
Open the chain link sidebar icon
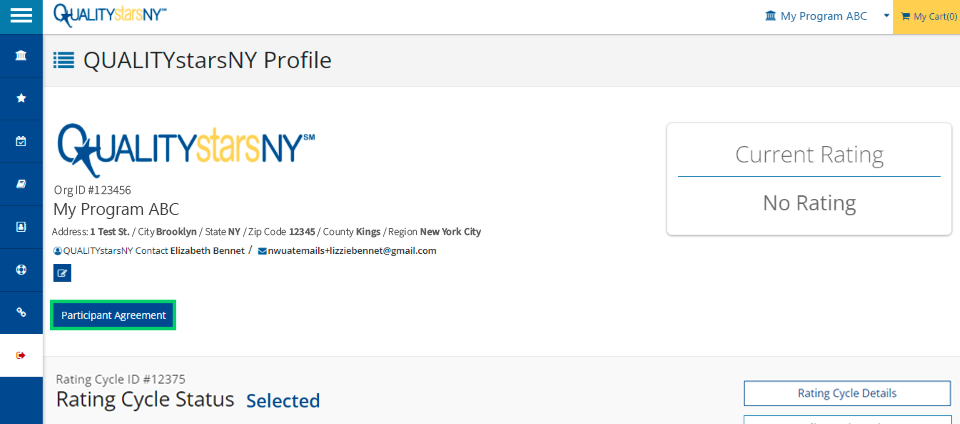click(x=21, y=313)
